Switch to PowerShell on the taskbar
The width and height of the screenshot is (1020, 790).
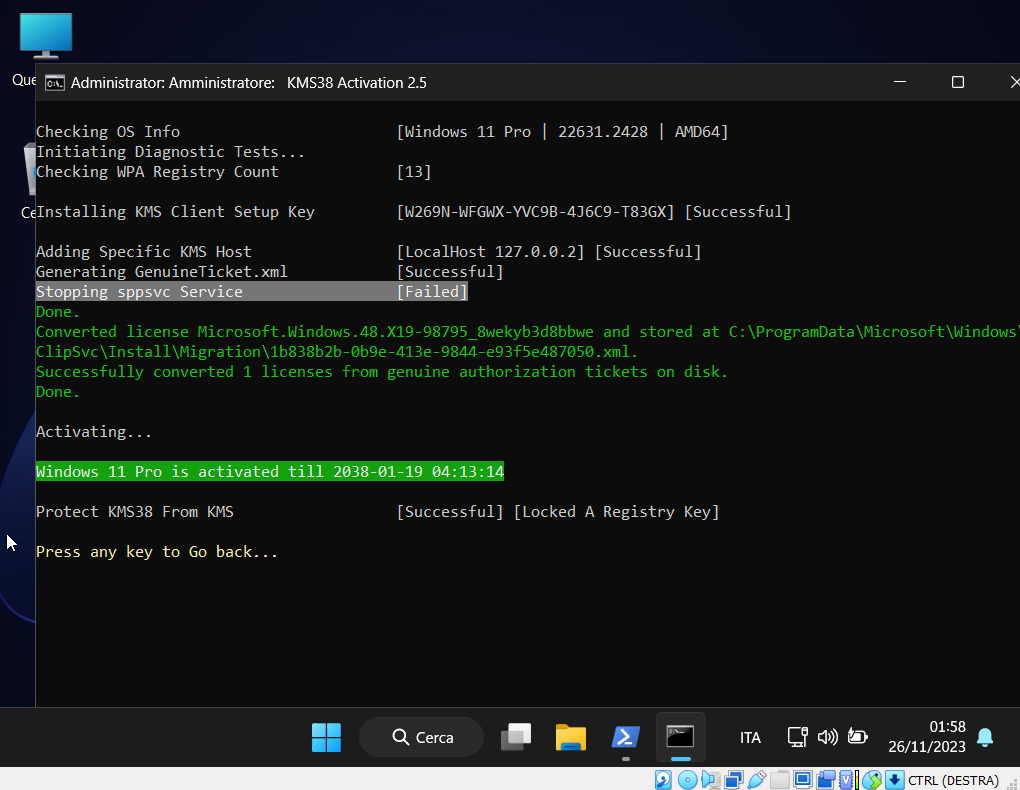pos(625,737)
